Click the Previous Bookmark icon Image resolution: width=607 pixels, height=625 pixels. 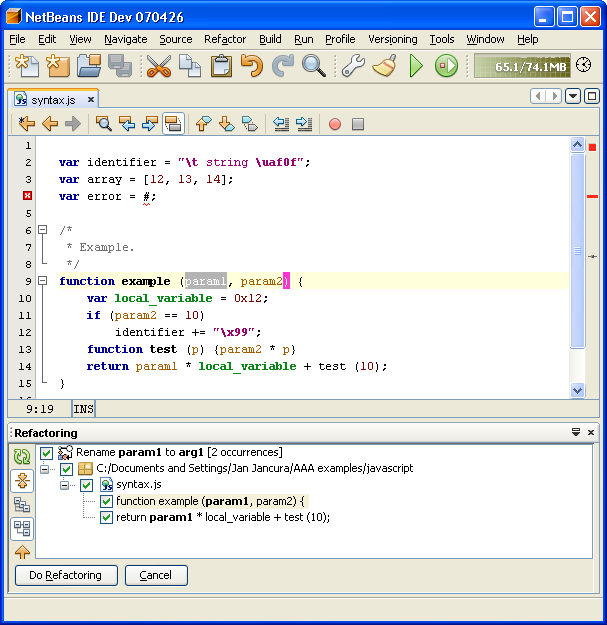pyautogui.click(x=204, y=124)
